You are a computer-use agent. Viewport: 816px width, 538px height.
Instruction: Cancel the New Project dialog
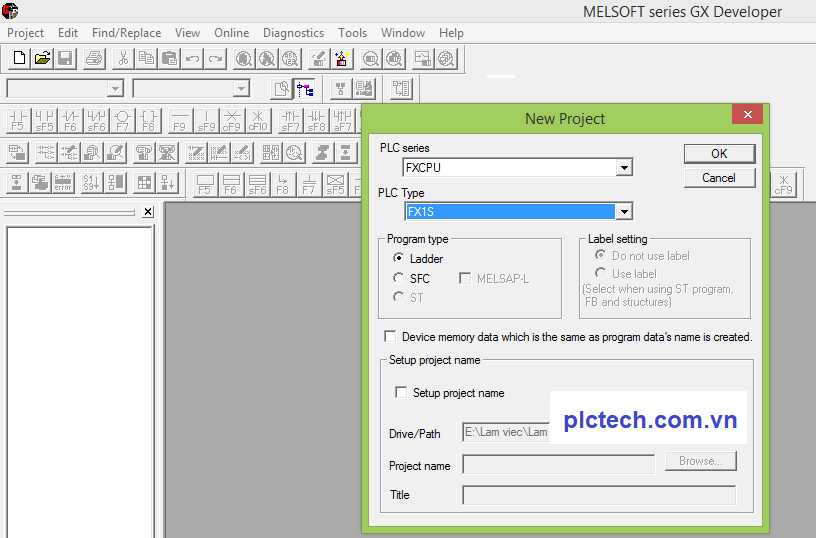[x=719, y=178]
